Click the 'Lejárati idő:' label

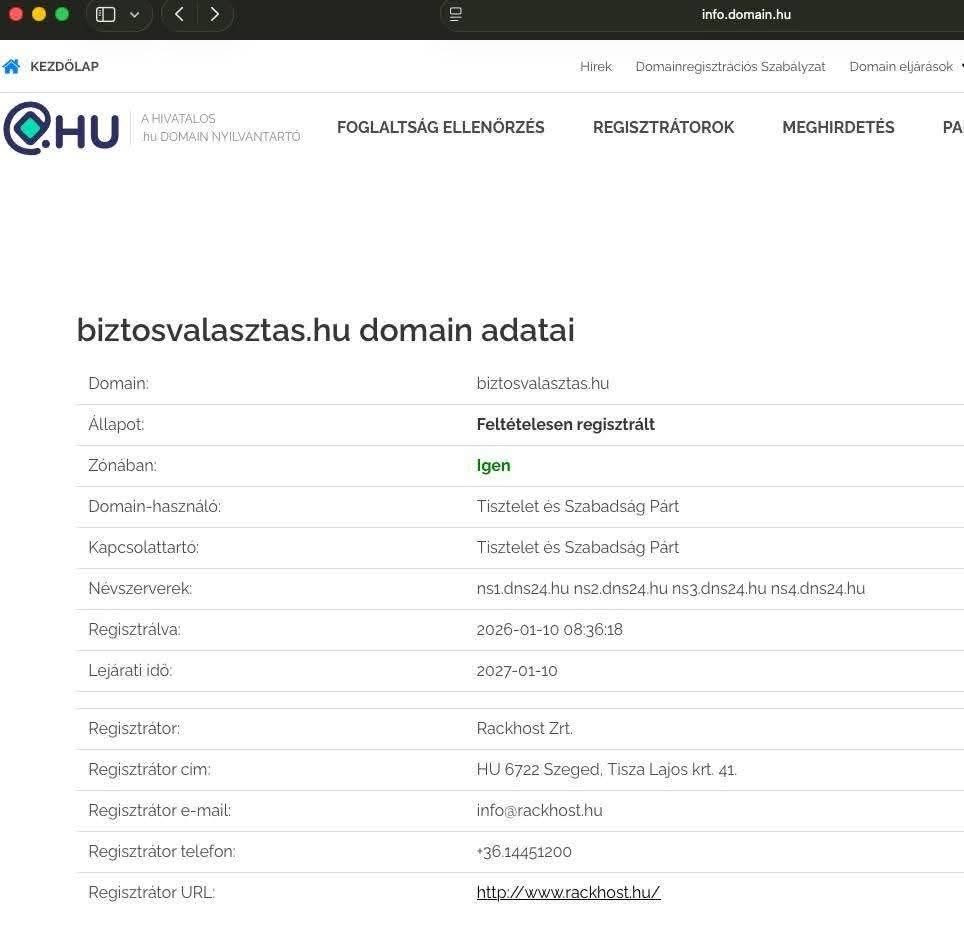tap(130, 671)
